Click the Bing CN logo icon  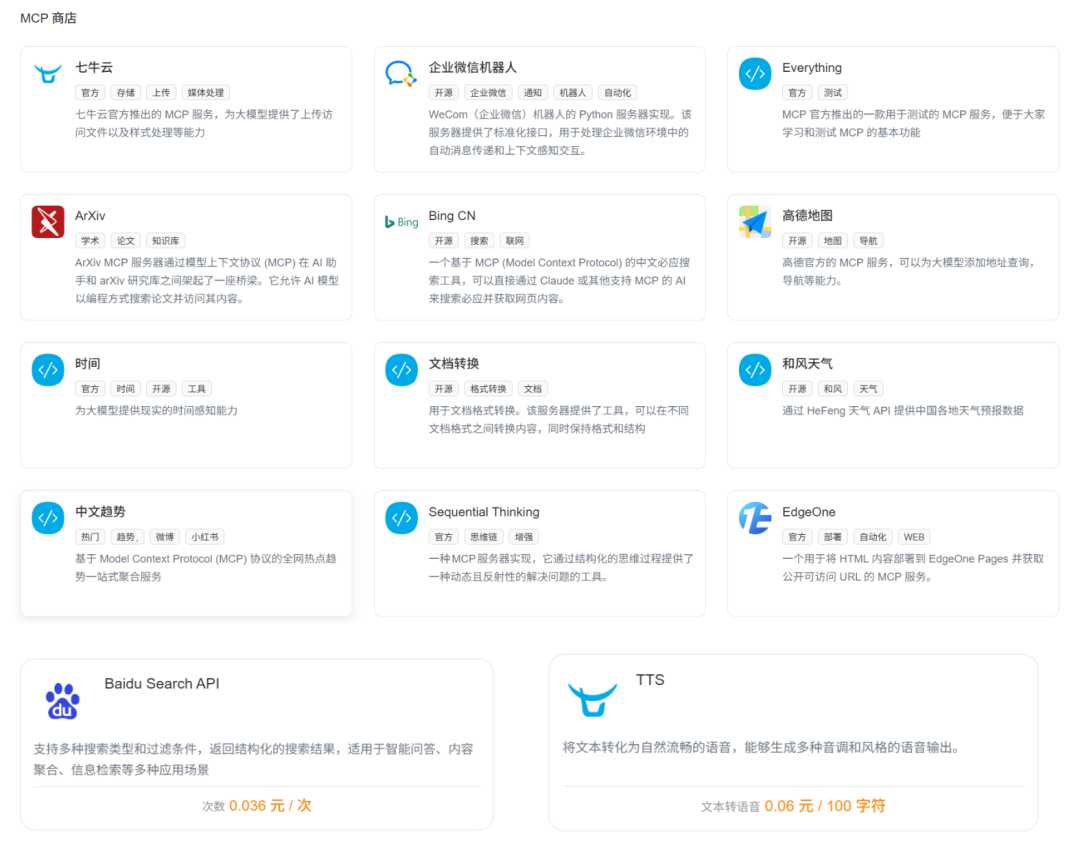[402, 222]
